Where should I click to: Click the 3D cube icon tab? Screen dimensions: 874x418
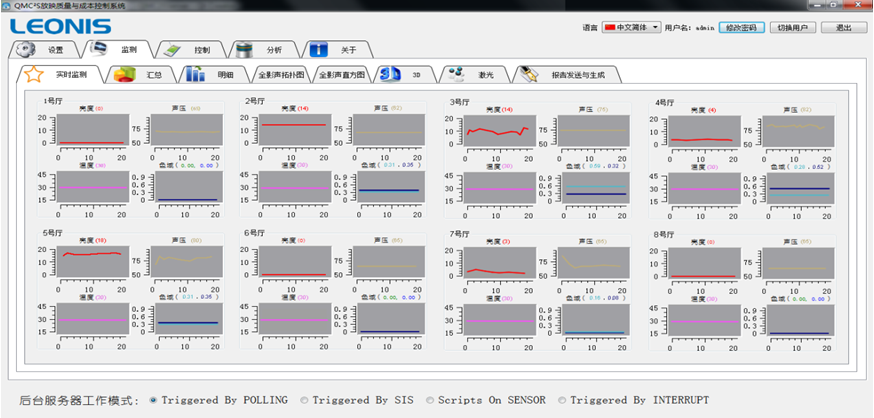390,74
